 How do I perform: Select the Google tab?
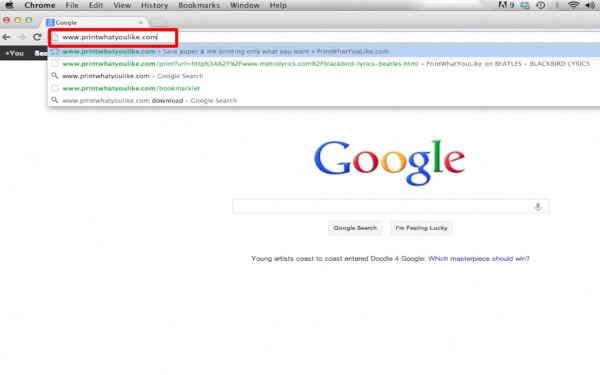point(94,23)
